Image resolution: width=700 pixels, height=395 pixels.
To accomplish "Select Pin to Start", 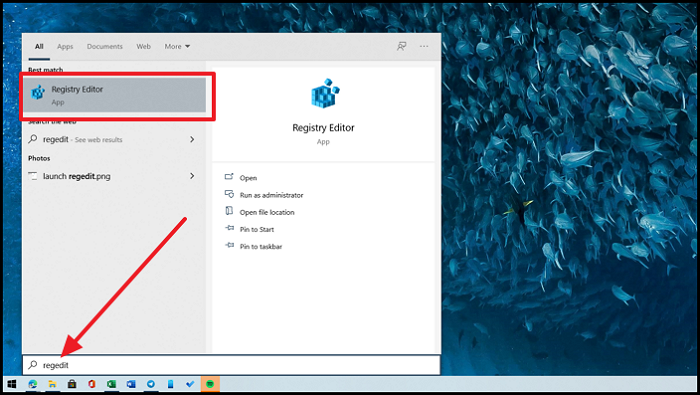I will 257,229.
